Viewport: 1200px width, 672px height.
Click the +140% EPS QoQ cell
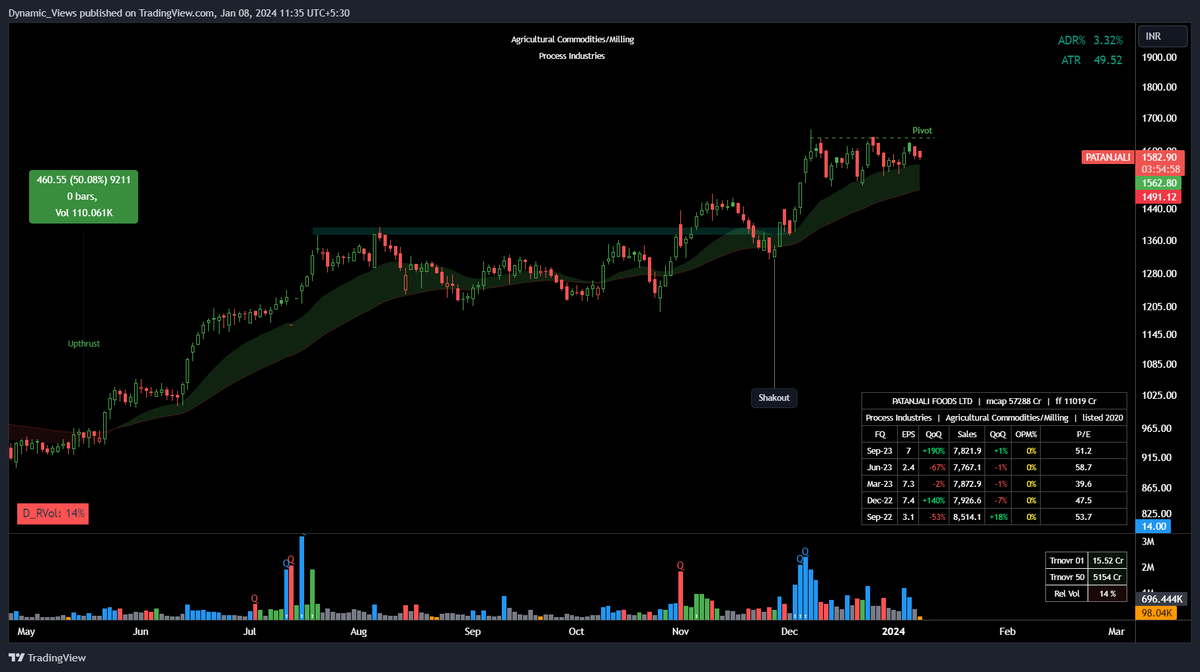[934, 500]
